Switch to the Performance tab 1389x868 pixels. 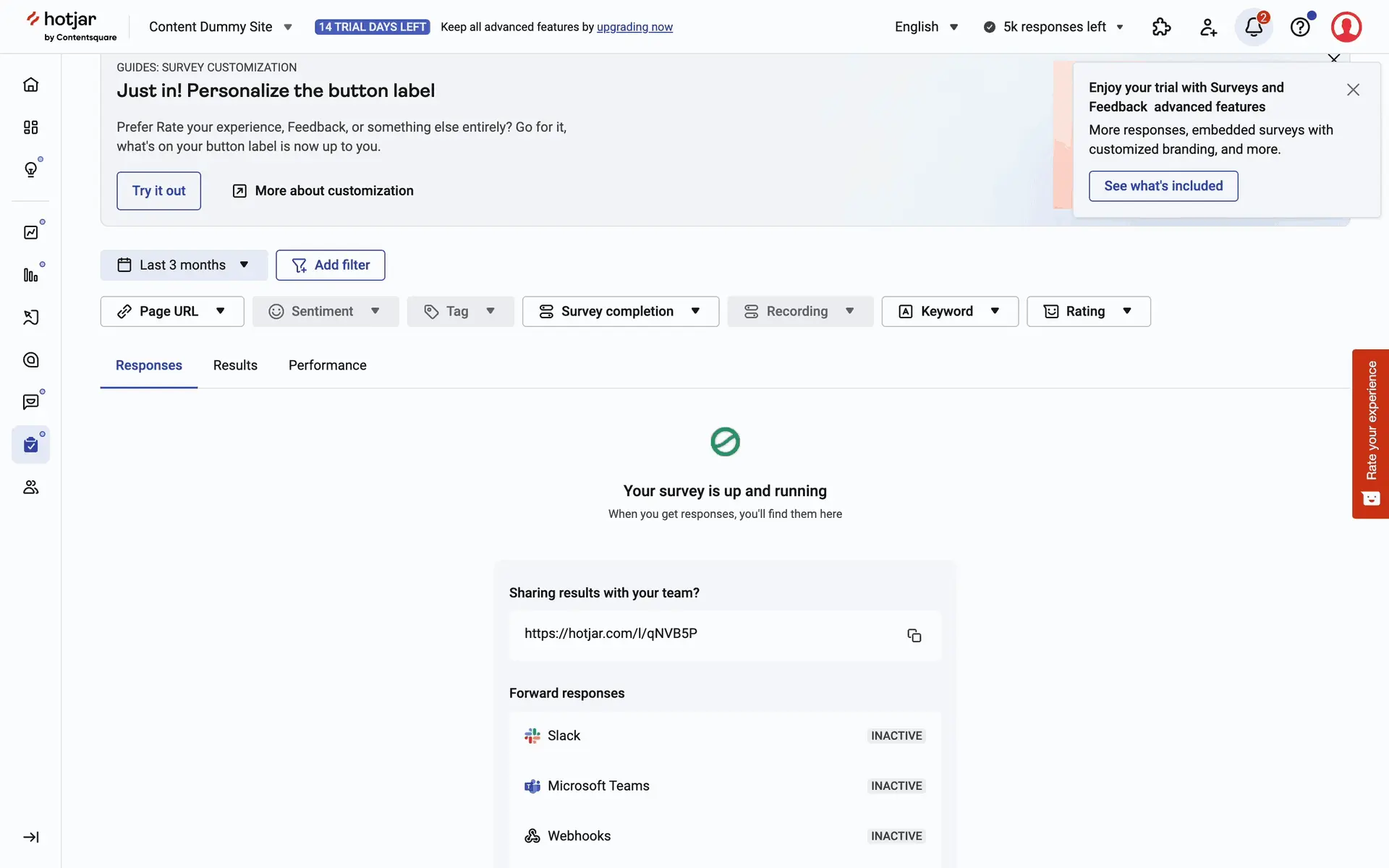(x=327, y=365)
